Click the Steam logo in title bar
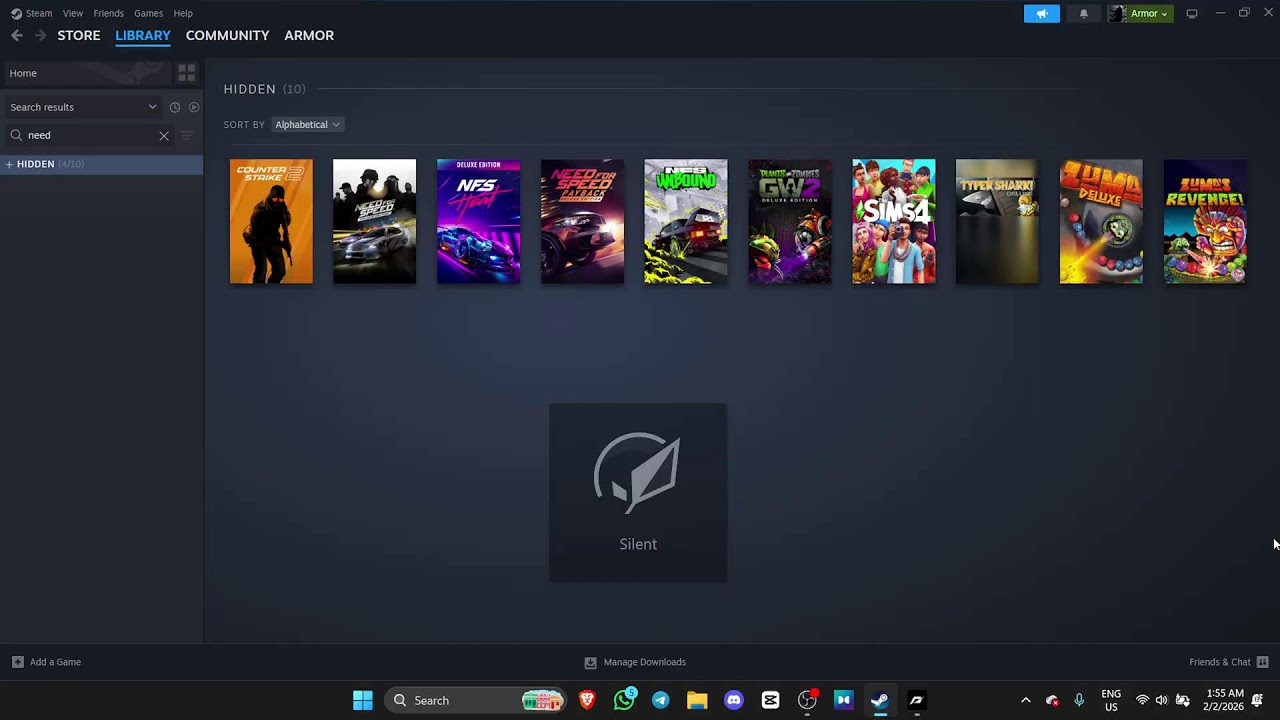Screen dimensions: 1280x720 (16, 13)
